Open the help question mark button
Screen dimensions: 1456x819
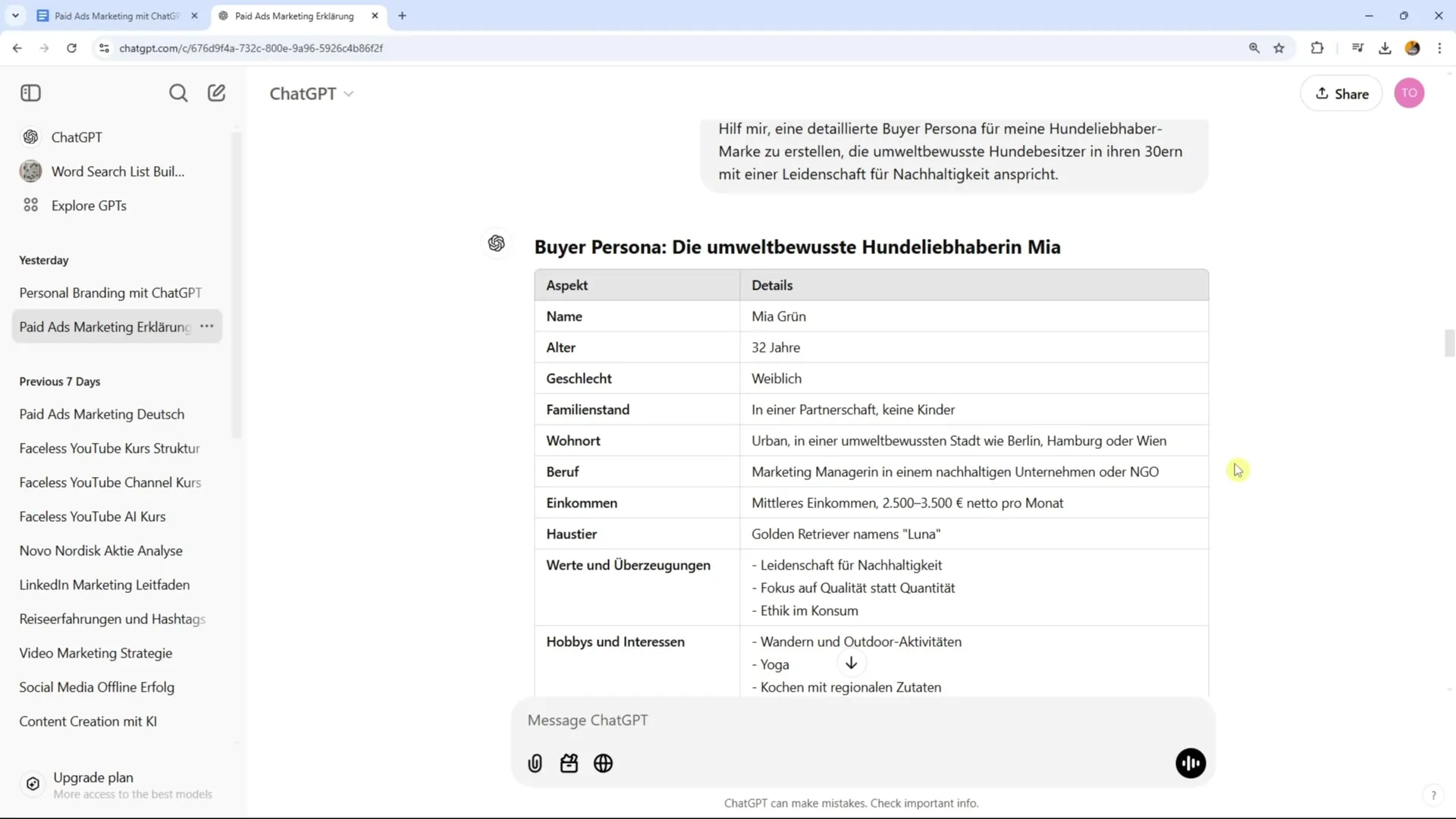tap(1433, 795)
